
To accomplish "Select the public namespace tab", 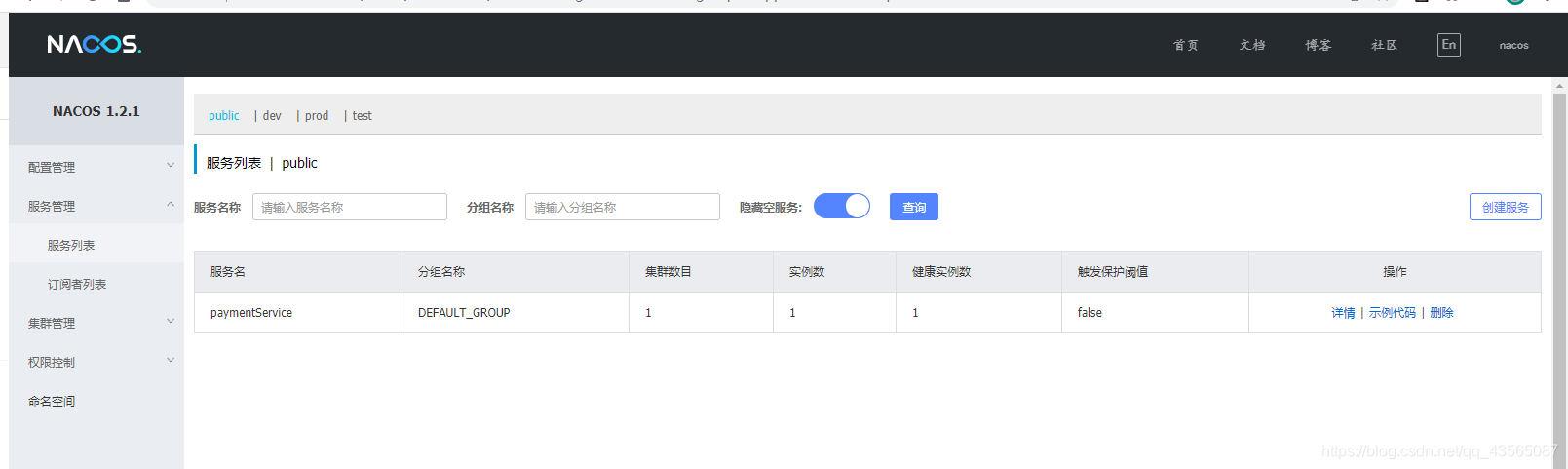I will click(224, 115).
